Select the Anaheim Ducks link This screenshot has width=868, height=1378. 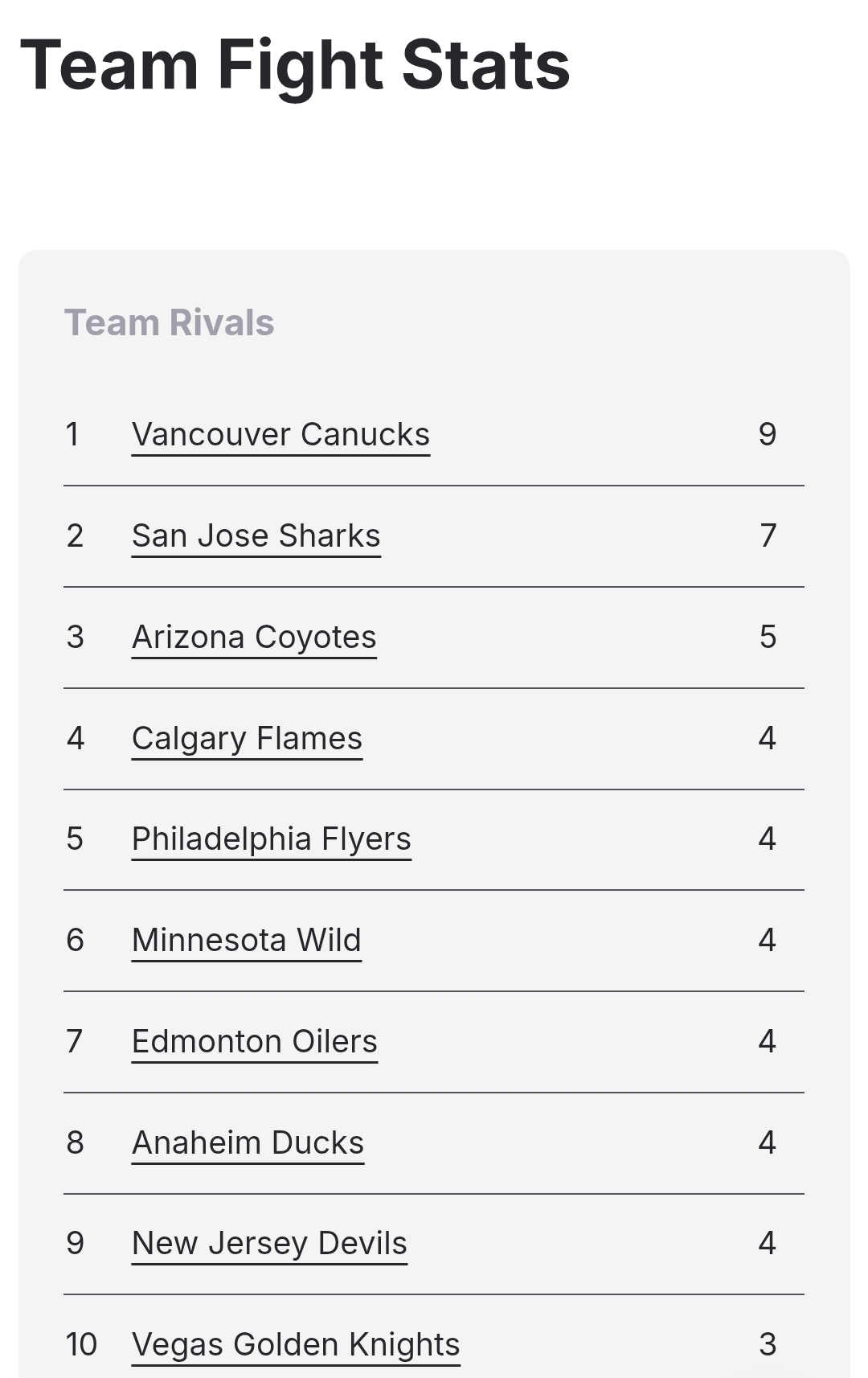[x=248, y=1143]
